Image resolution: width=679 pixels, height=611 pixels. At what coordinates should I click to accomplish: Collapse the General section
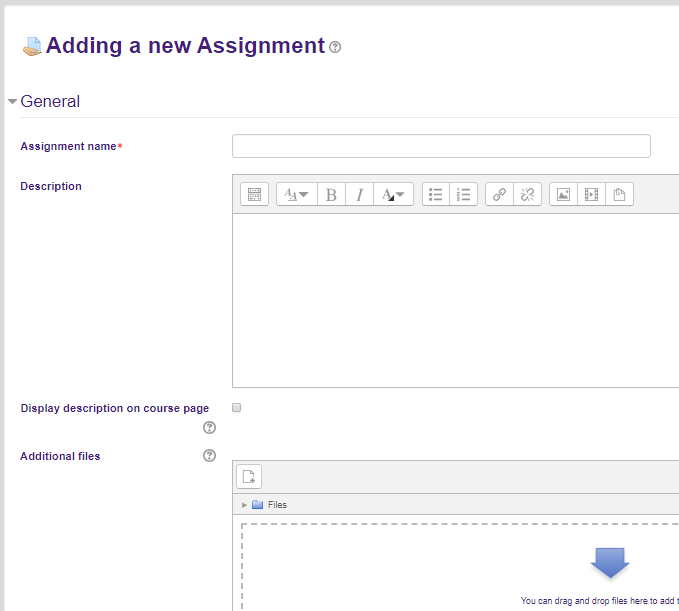tap(13, 102)
